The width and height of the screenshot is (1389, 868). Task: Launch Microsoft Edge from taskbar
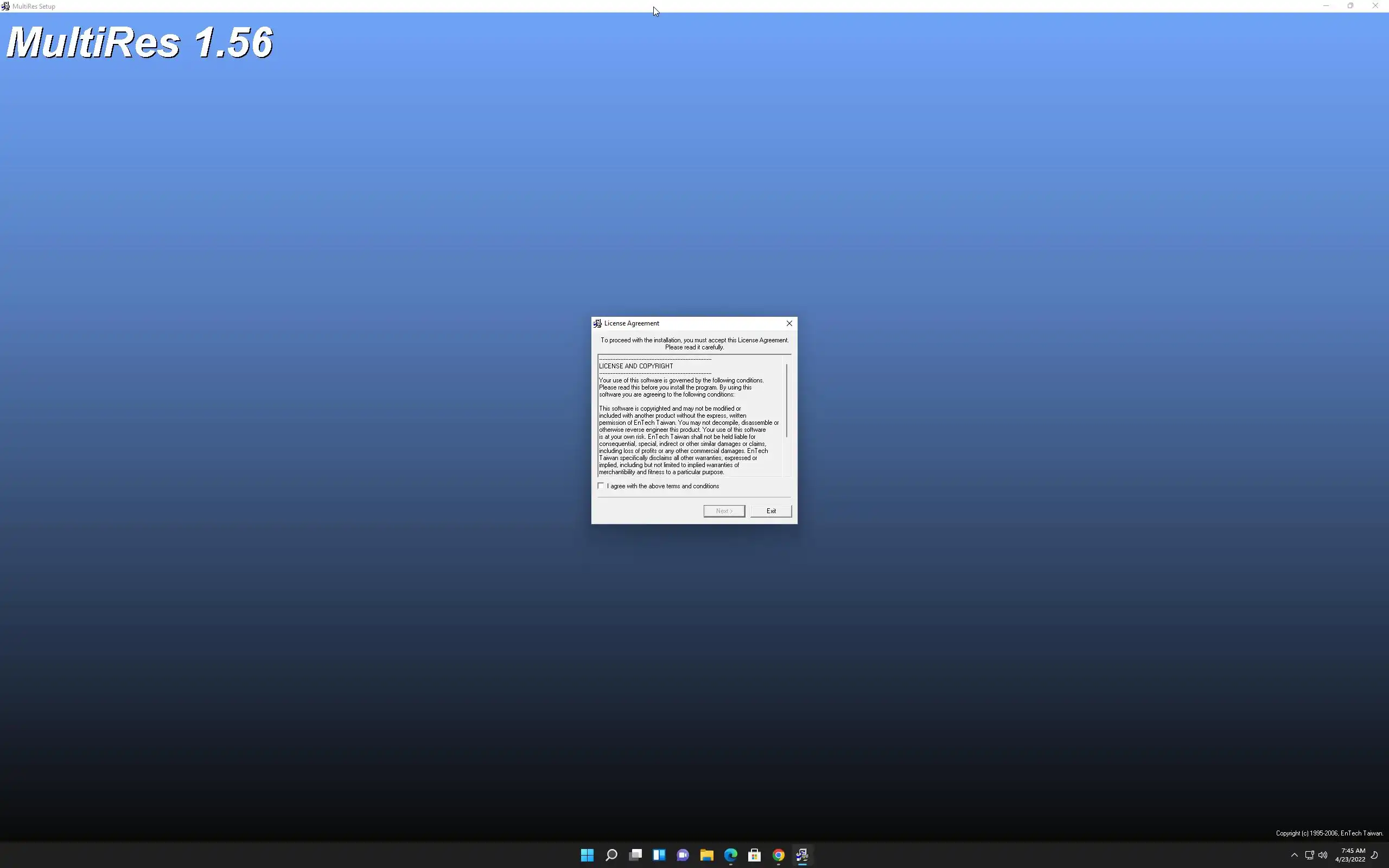click(730, 855)
